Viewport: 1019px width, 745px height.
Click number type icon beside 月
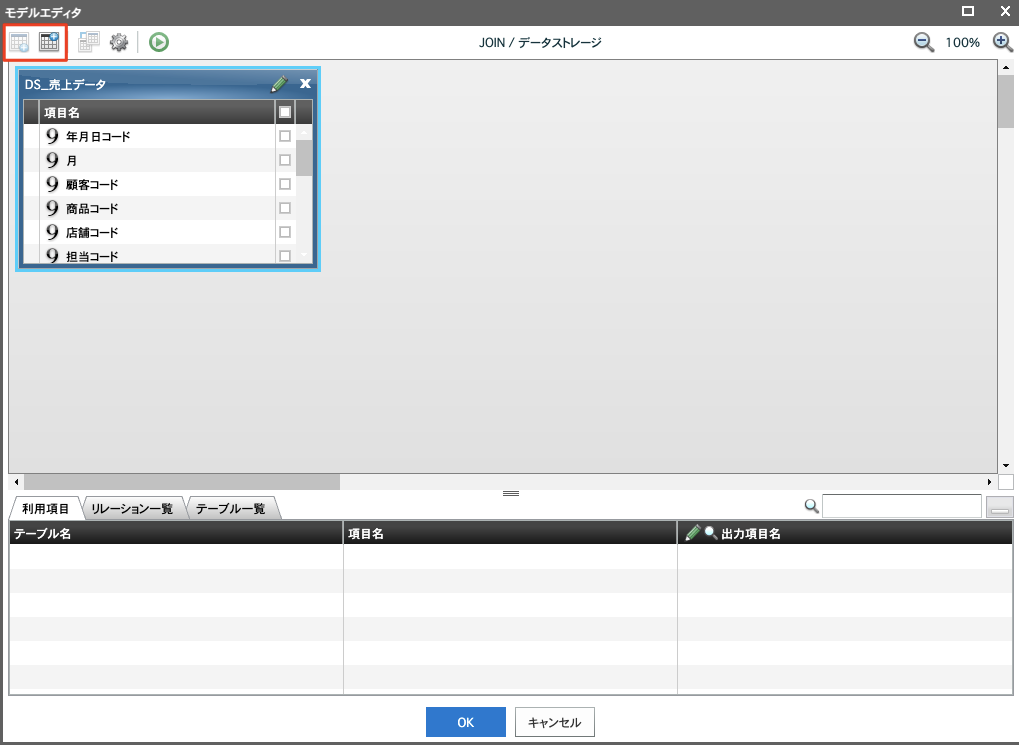52,160
